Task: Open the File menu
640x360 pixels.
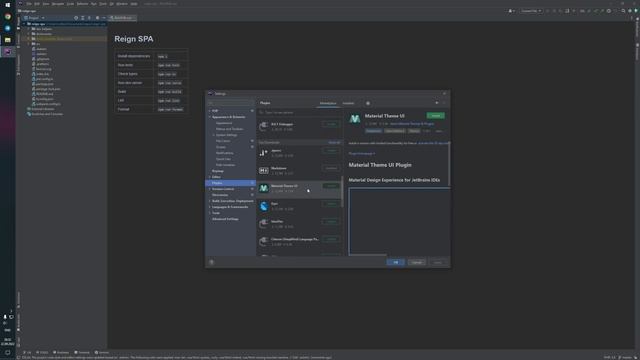Action: 29,4
